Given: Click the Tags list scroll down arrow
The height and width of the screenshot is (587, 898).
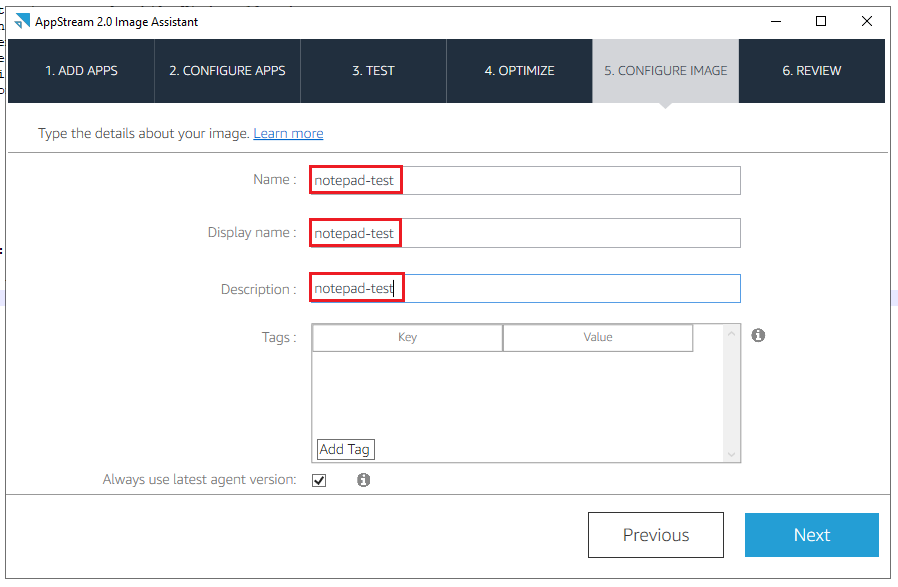Looking at the screenshot, I should [731, 454].
